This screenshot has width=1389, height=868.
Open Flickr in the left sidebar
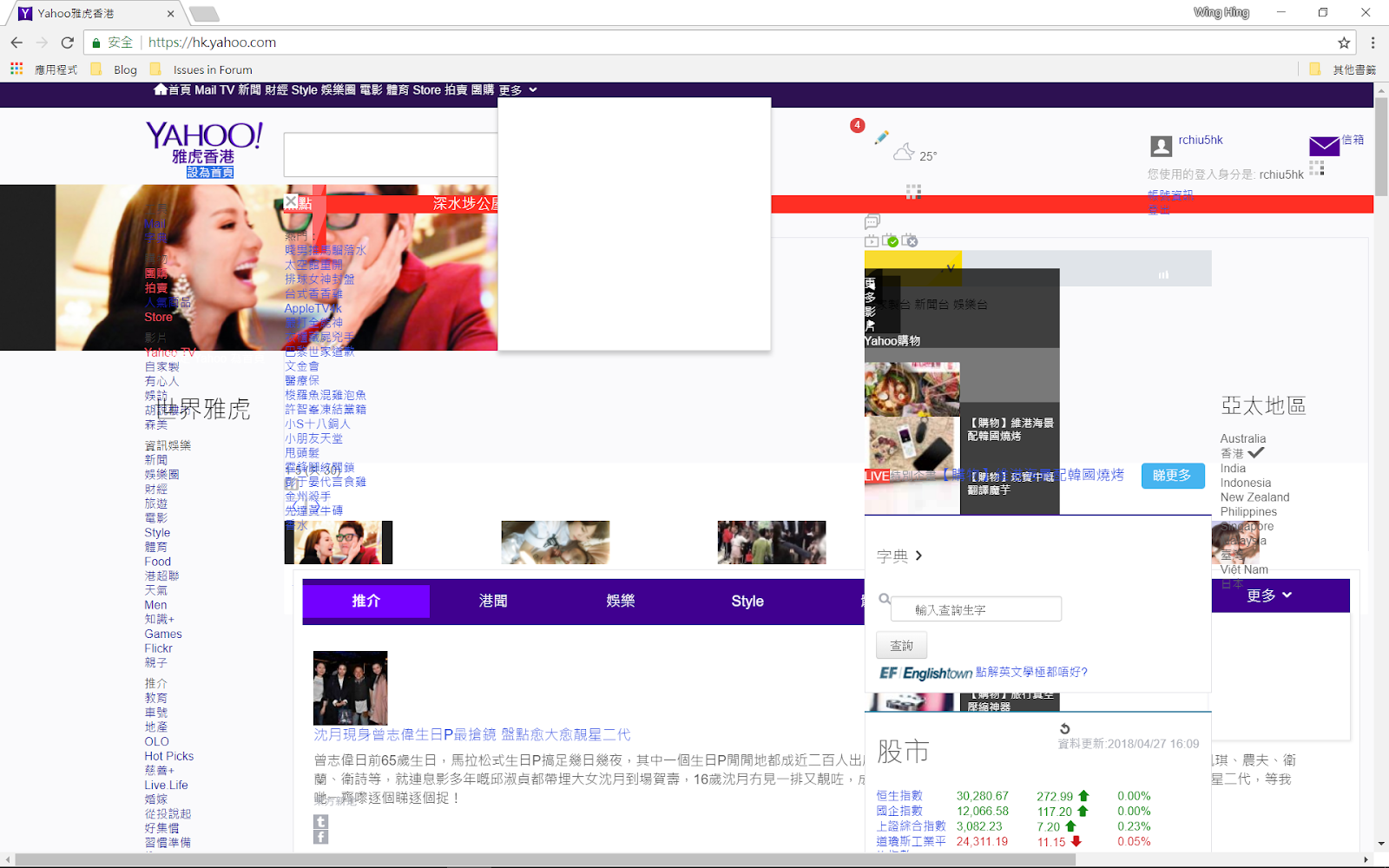pyautogui.click(x=158, y=648)
